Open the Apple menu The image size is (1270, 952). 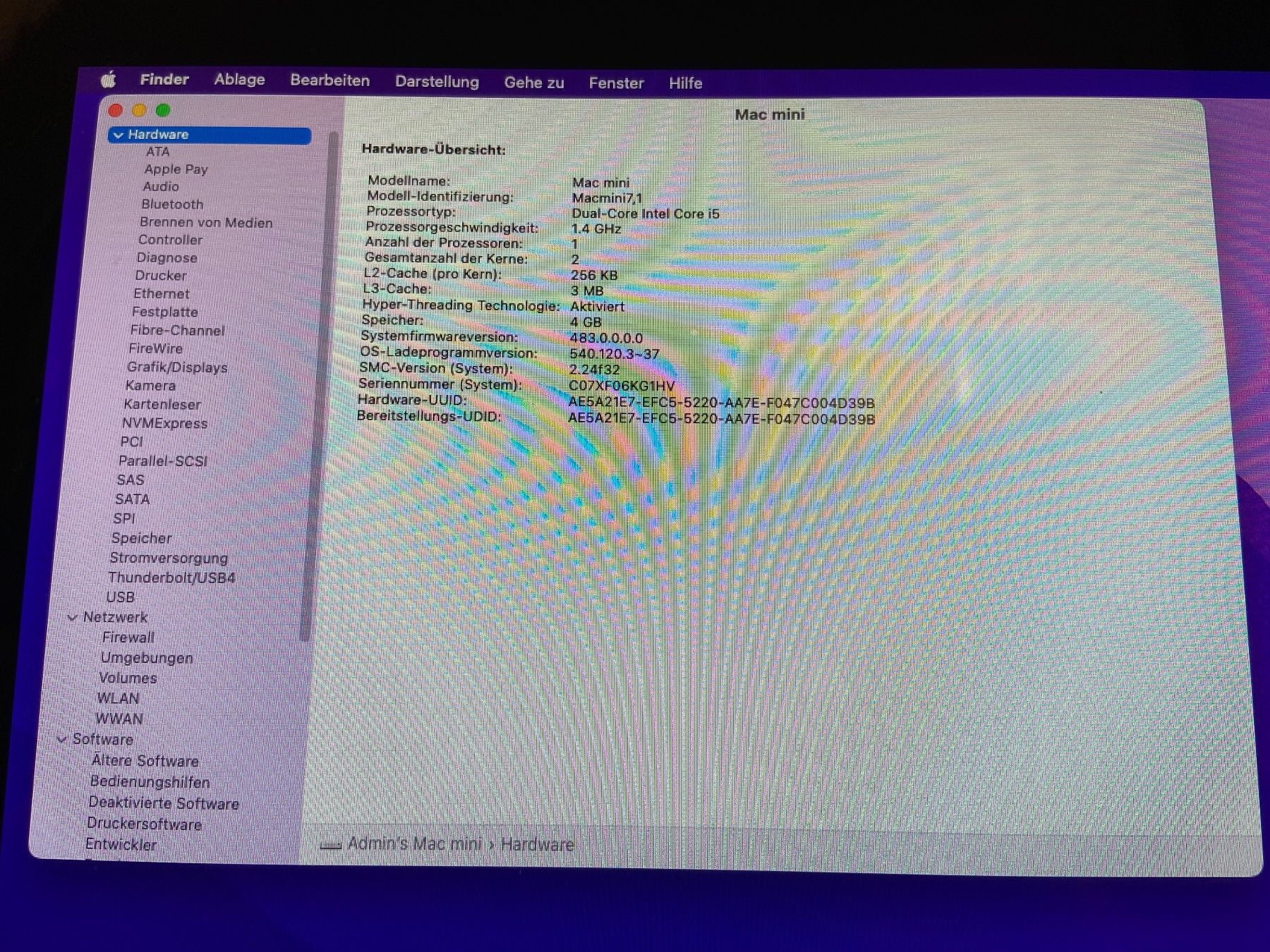tap(108, 79)
